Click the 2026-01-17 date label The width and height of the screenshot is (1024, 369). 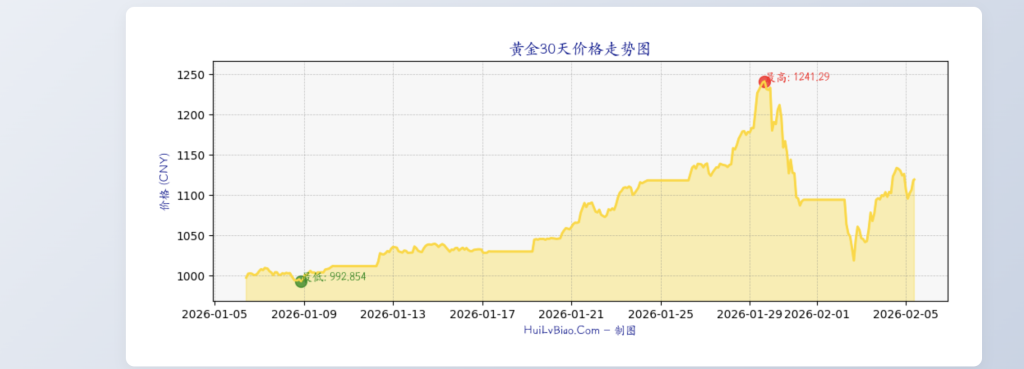[483, 314]
